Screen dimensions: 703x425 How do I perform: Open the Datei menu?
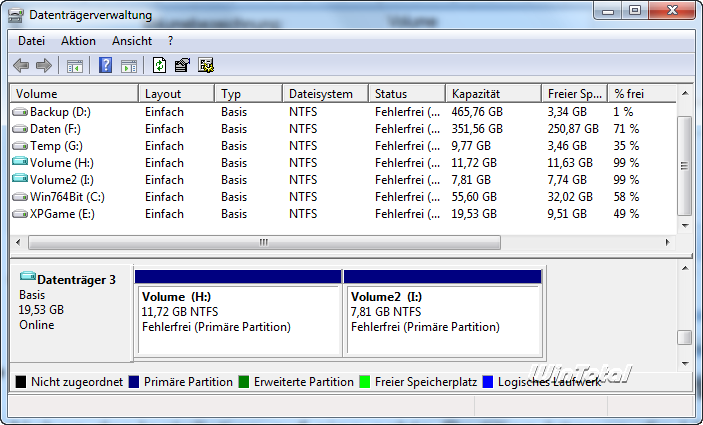tap(31, 41)
